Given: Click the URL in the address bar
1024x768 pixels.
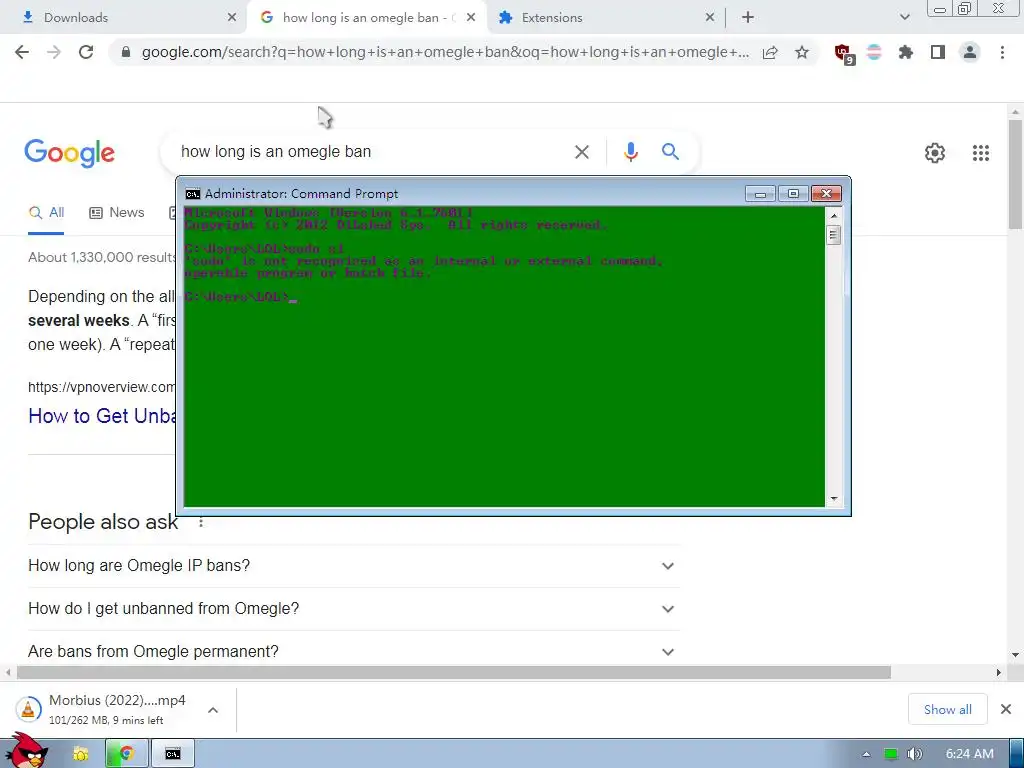Looking at the screenshot, I should [445, 52].
